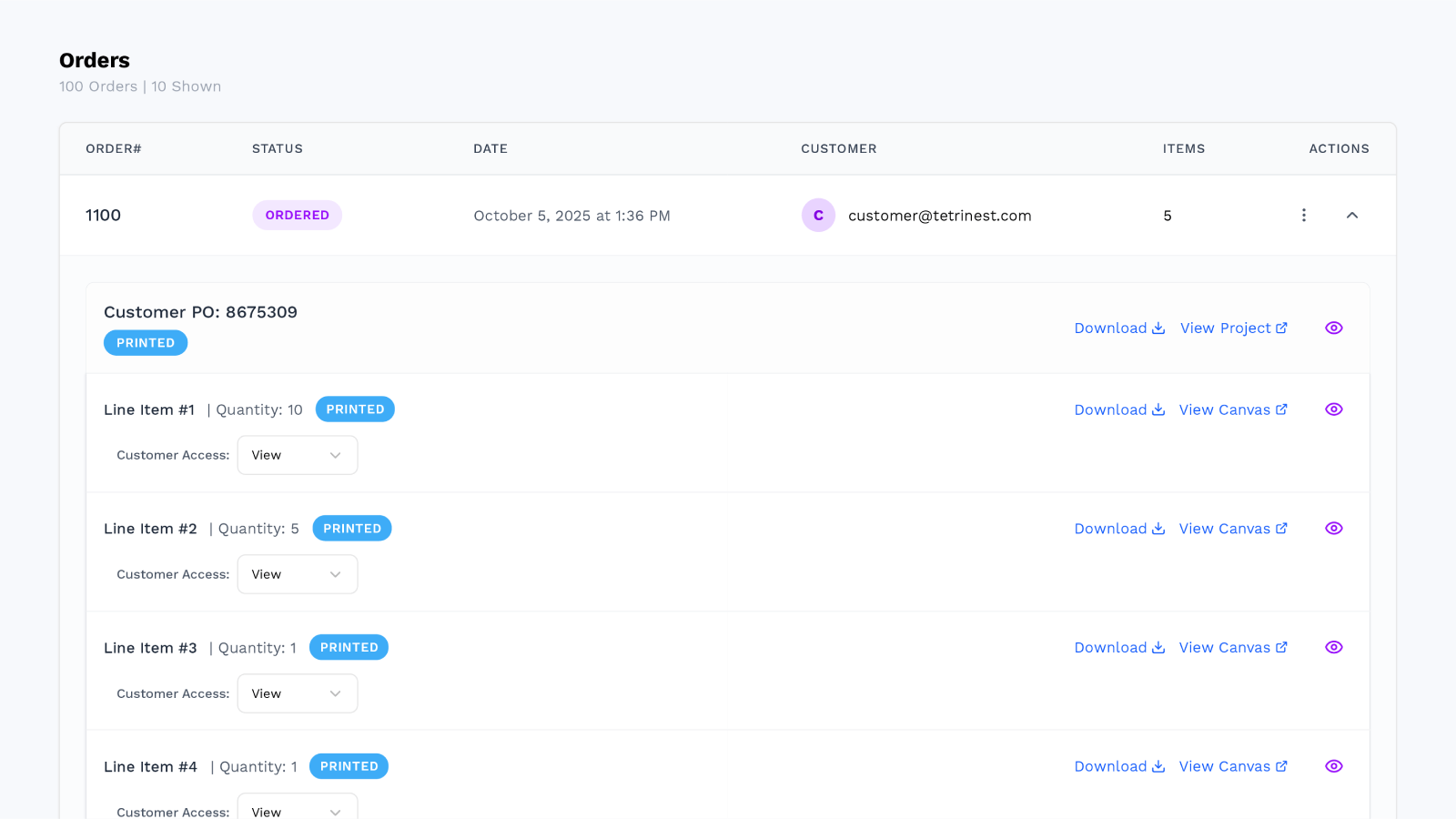This screenshot has width=1456, height=819.
Task: Open the three-dot actions menu for order 1100
Action: (1304, 215)
